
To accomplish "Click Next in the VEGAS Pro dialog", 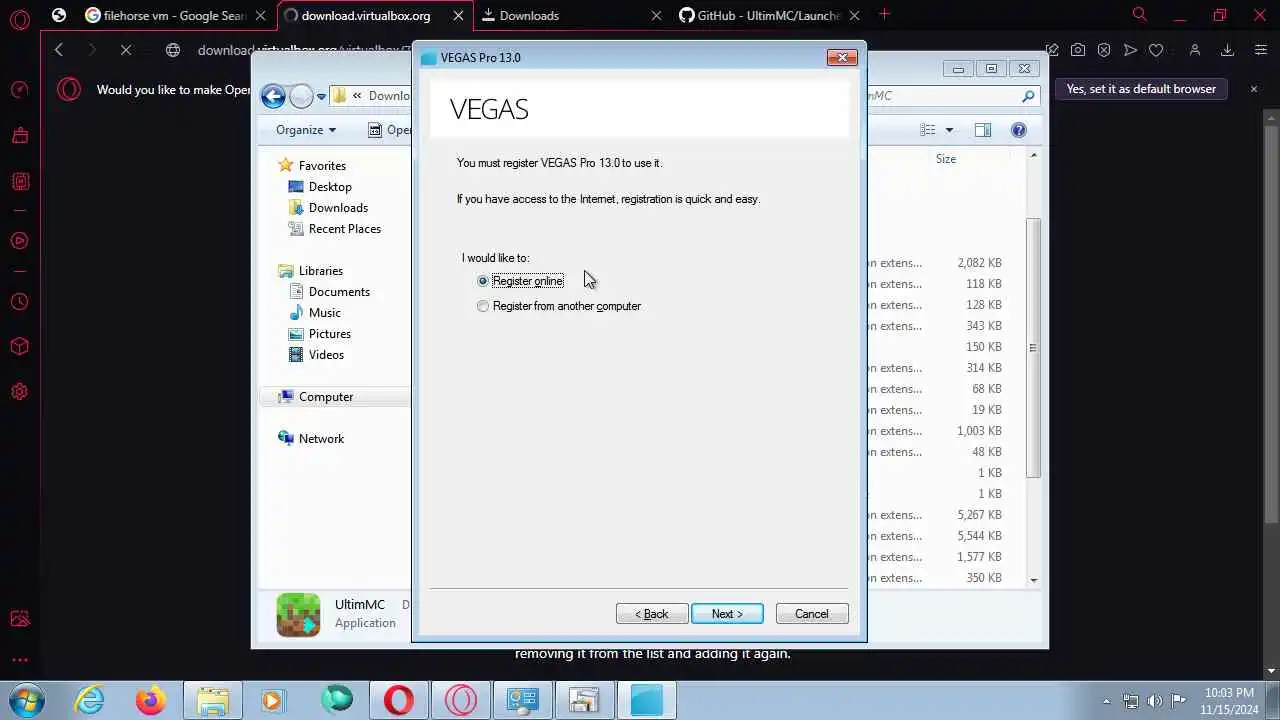I will 727,614.
